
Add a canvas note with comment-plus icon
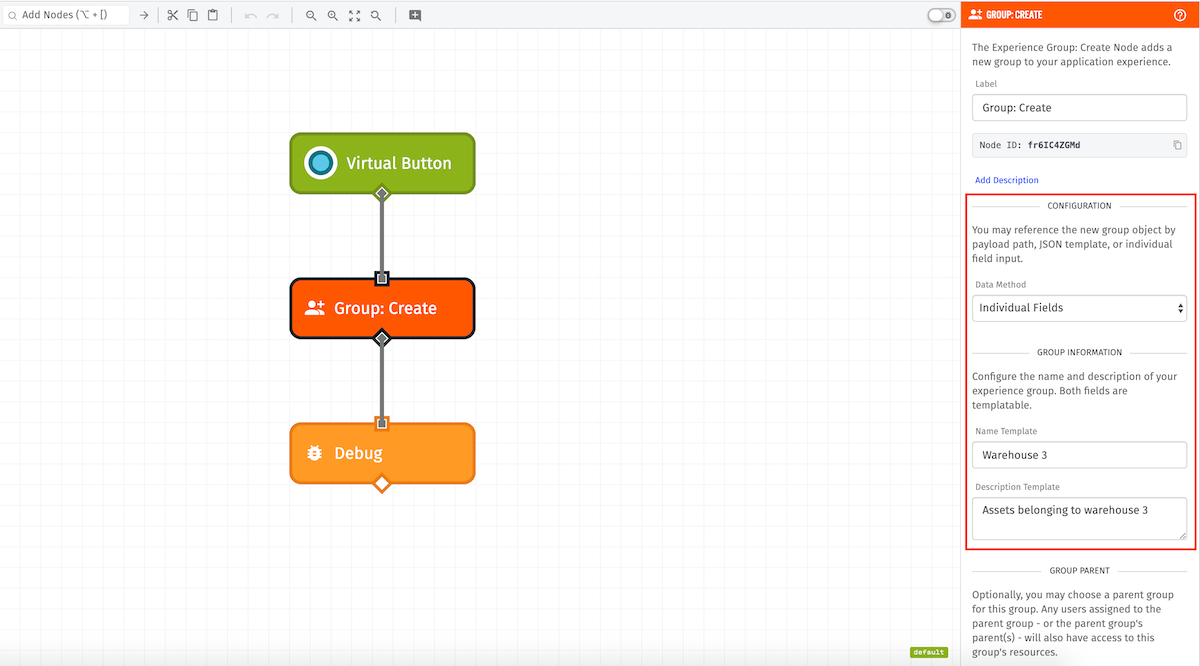[x=415, y=16]
